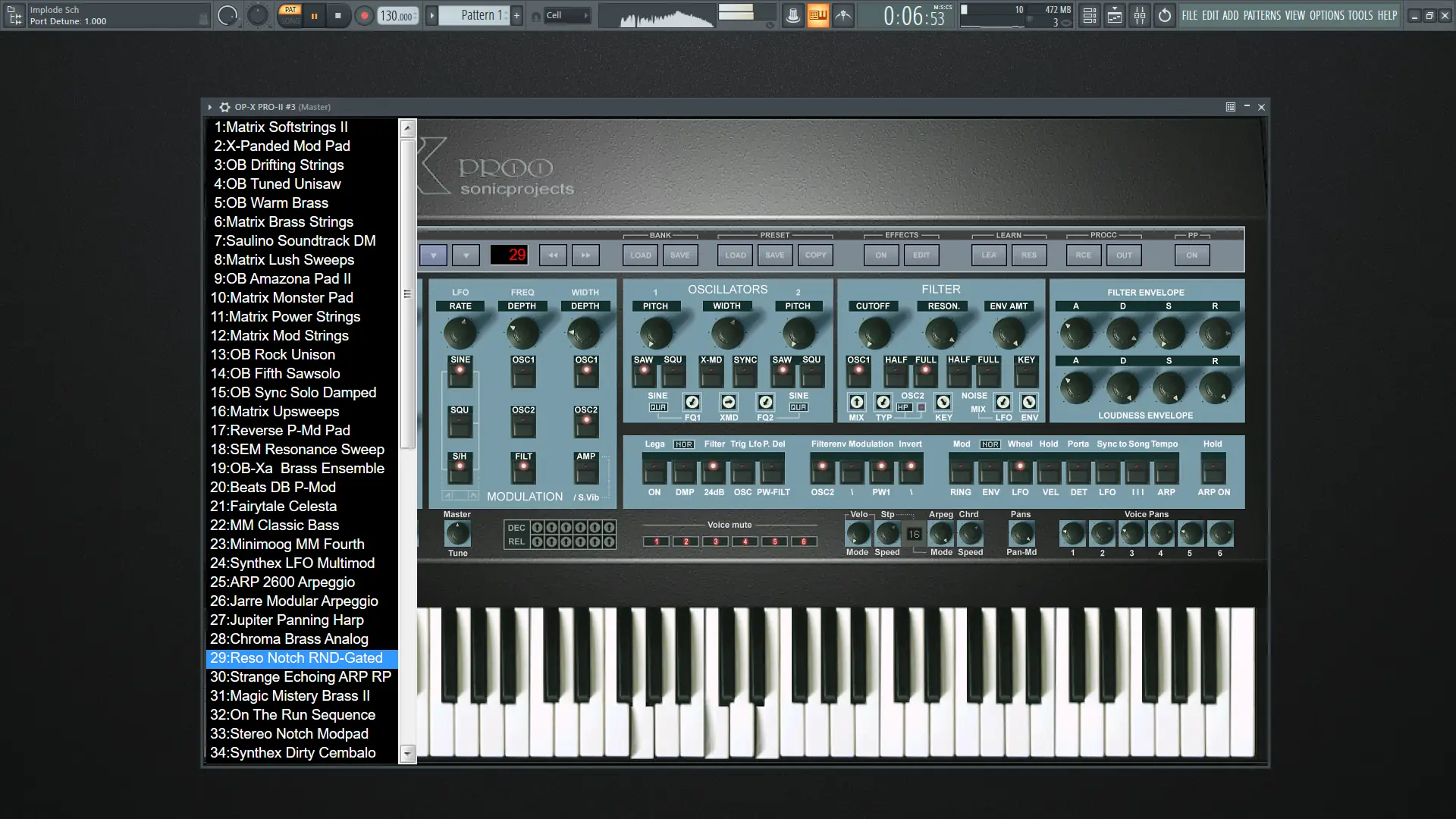Toggle the filter 24dB switch
The image size is (1456, 819).
(x=713, y=470)
